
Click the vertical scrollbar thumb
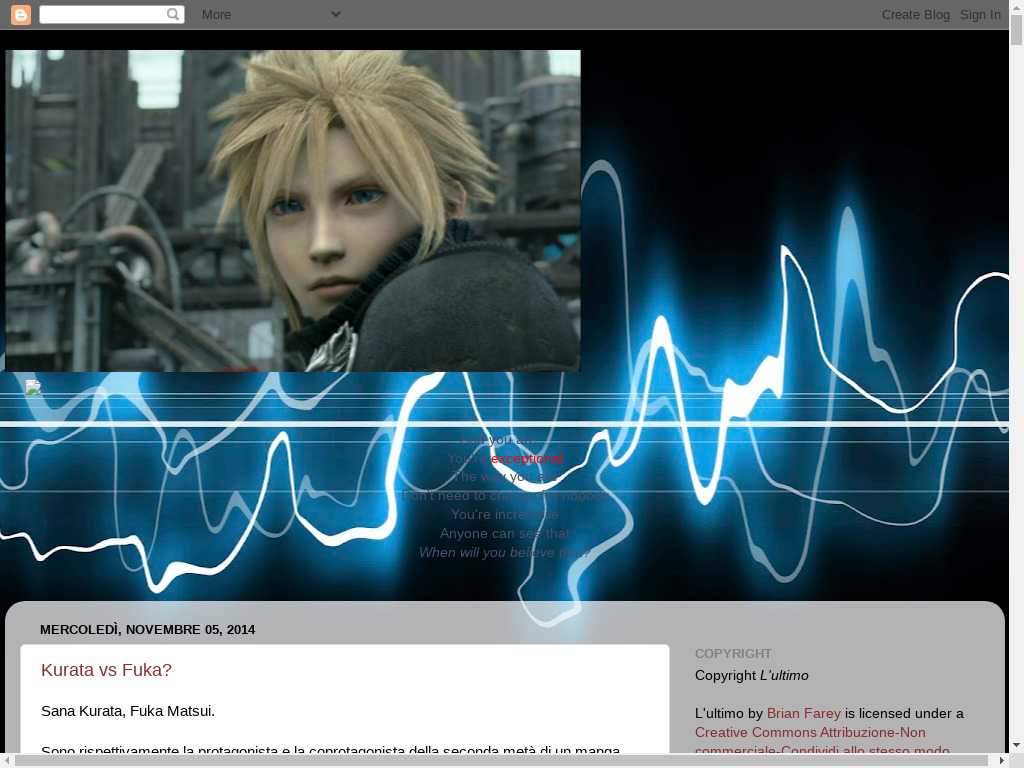1016,30
